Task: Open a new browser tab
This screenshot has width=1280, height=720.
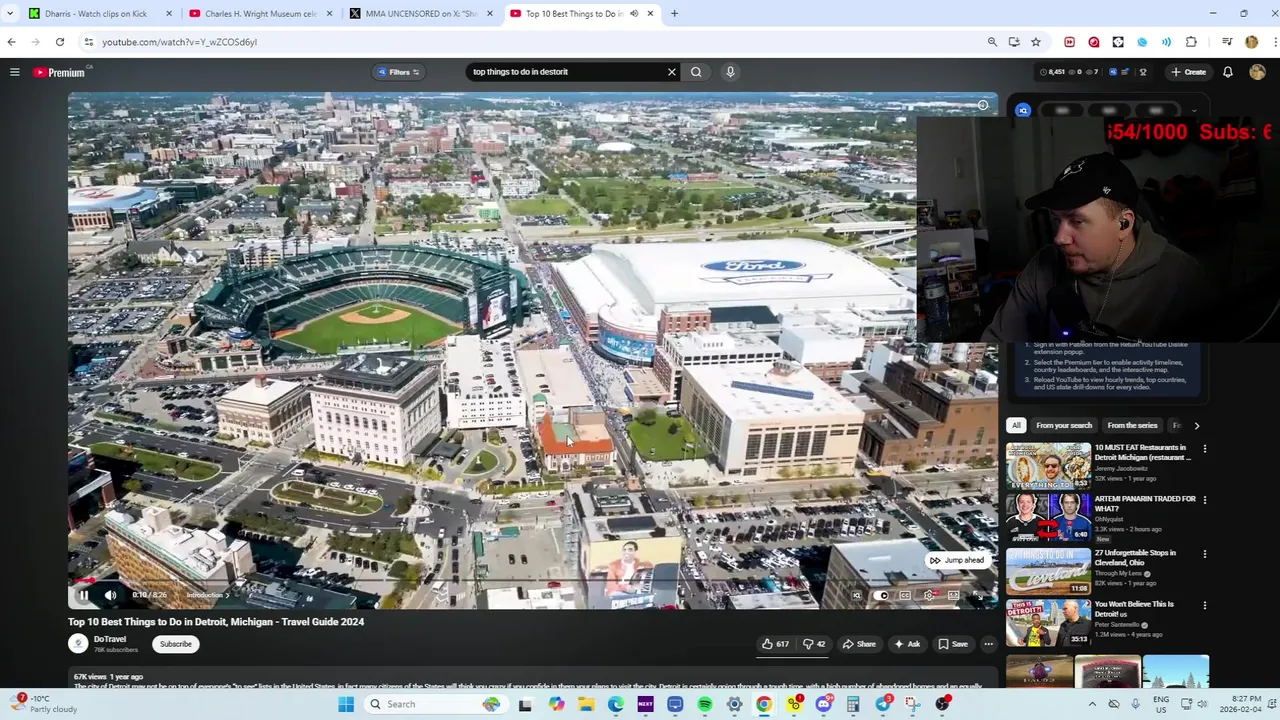Action: 674,14
